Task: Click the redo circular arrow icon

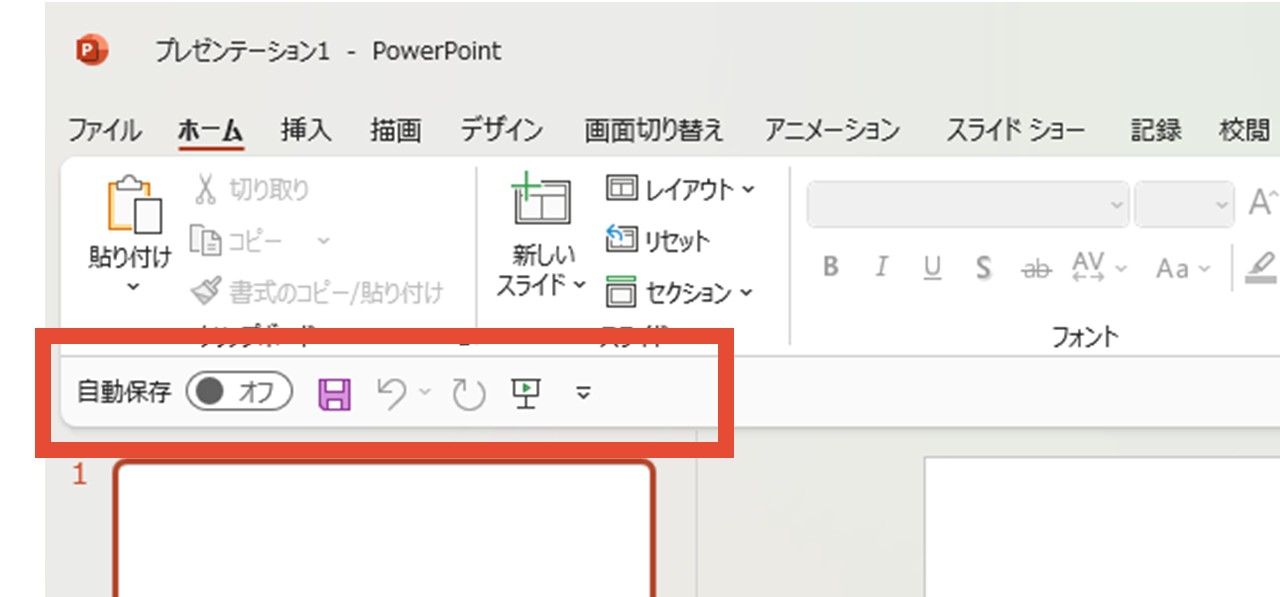Action: pos(468,395)
